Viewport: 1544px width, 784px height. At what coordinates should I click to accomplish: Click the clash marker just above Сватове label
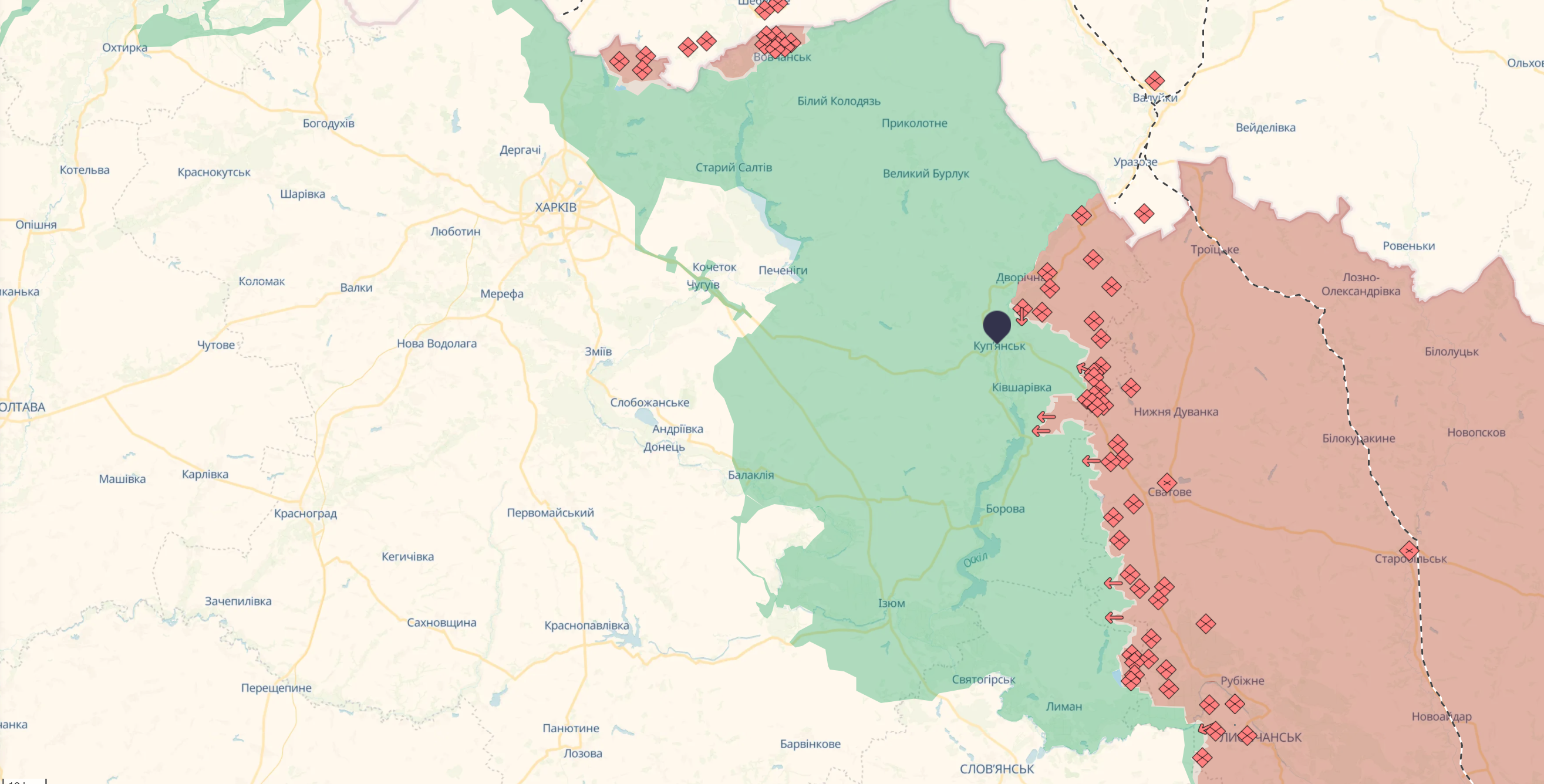[x=1167, y=483]
